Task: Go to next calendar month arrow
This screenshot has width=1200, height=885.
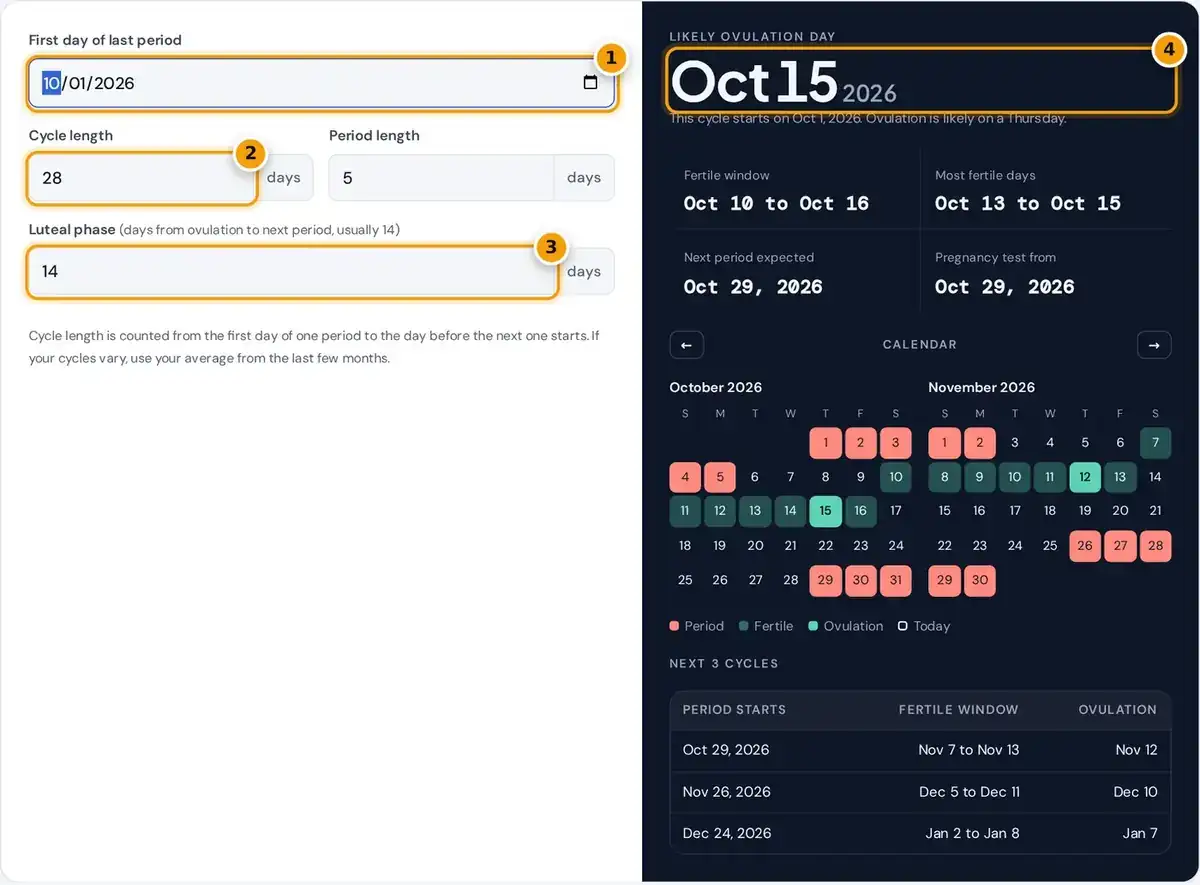Action: [x=1154, y=345]
